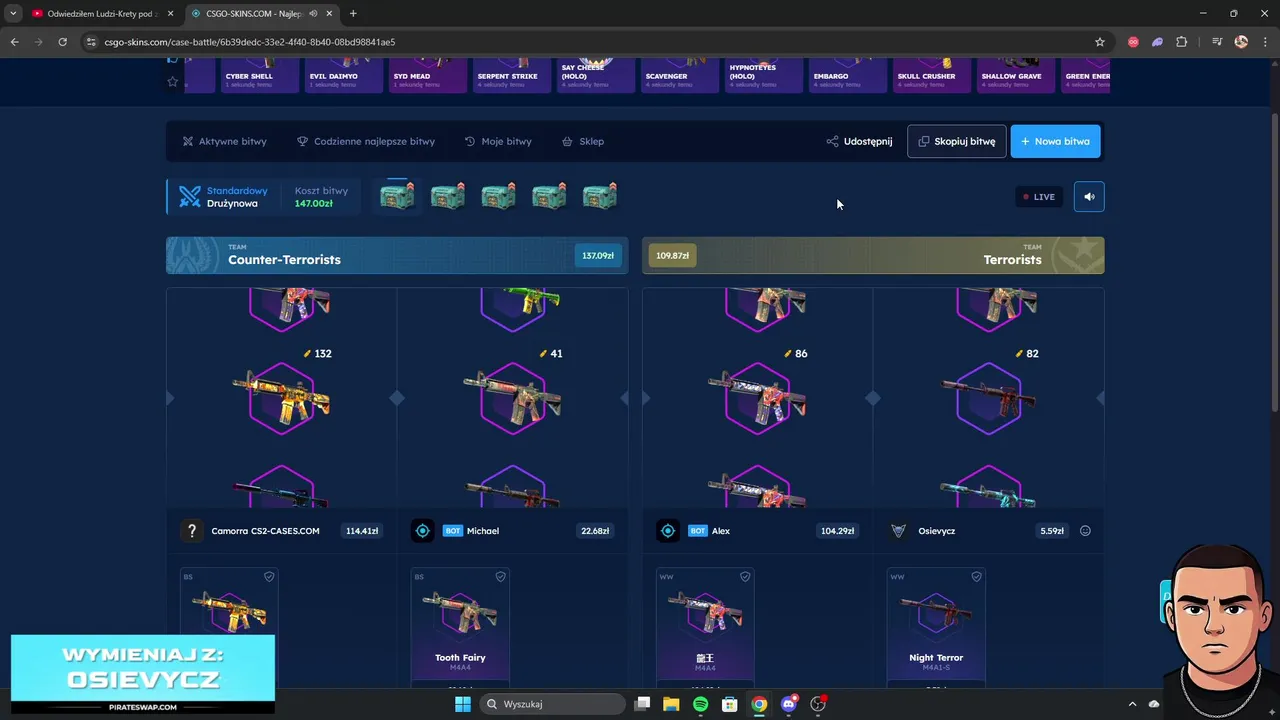Viewport: 1280px width, 720px height.
Task: Click shield icon on Camorra's item card
Action: (269, 577)
